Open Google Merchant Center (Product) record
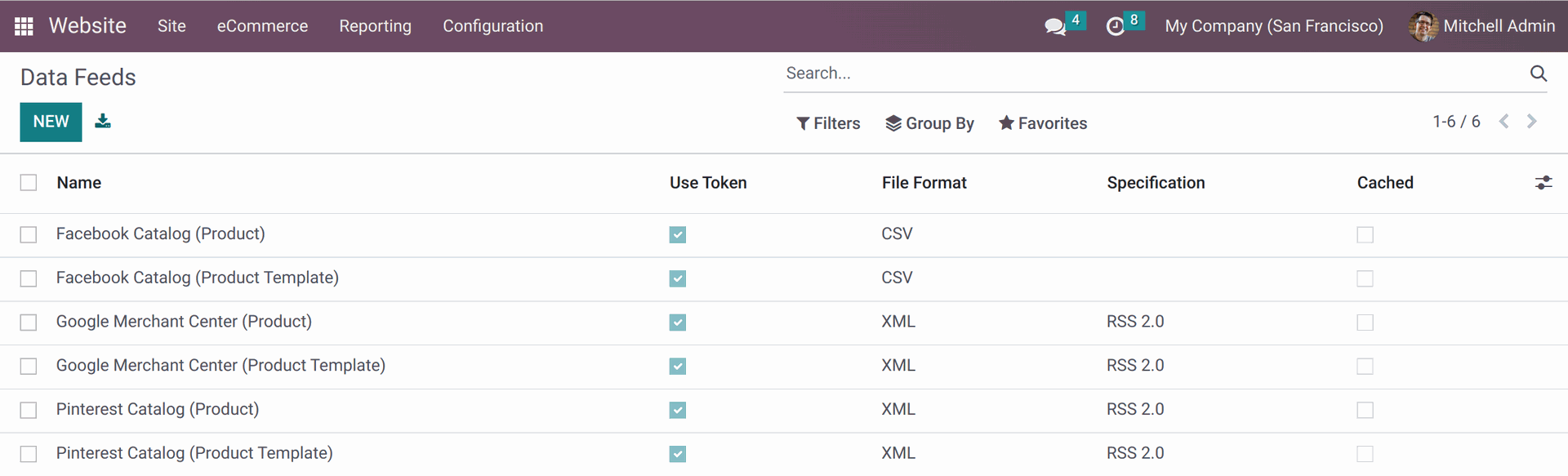 [x=184, y=322]
